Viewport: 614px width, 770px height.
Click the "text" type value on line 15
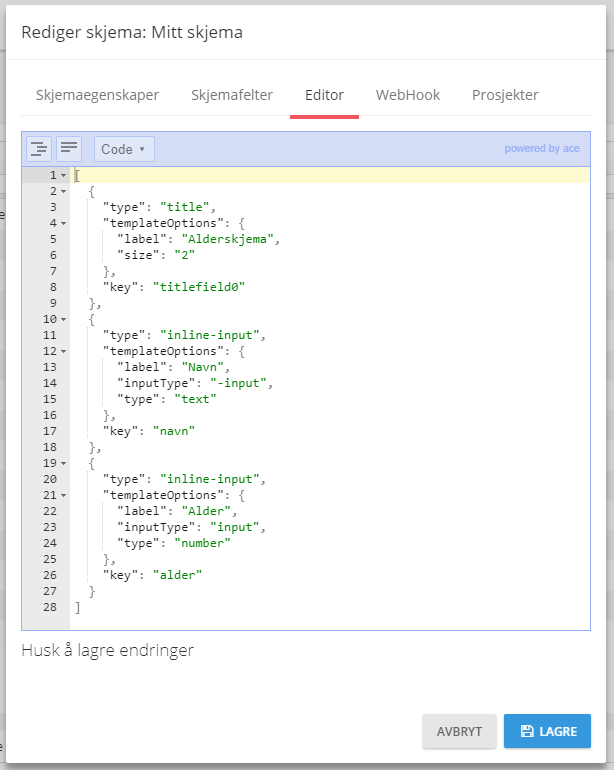[x=195, y=399]
